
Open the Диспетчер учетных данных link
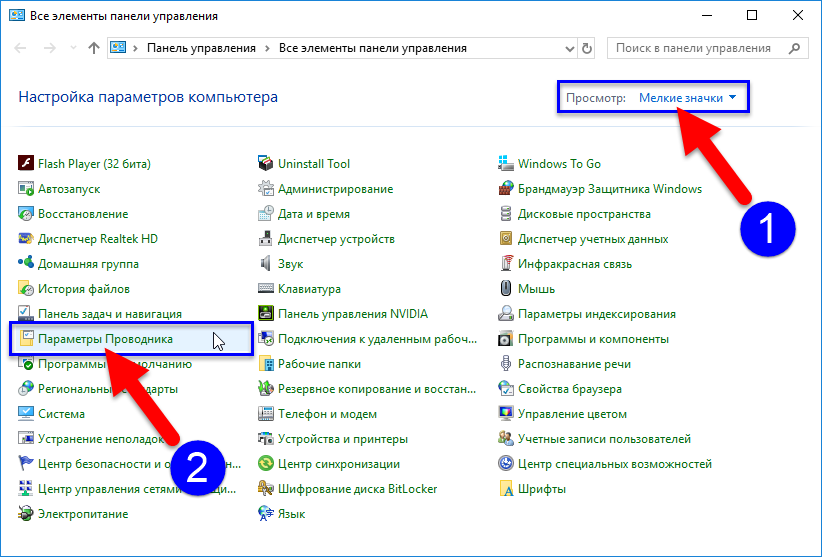(x=593, y=239)
